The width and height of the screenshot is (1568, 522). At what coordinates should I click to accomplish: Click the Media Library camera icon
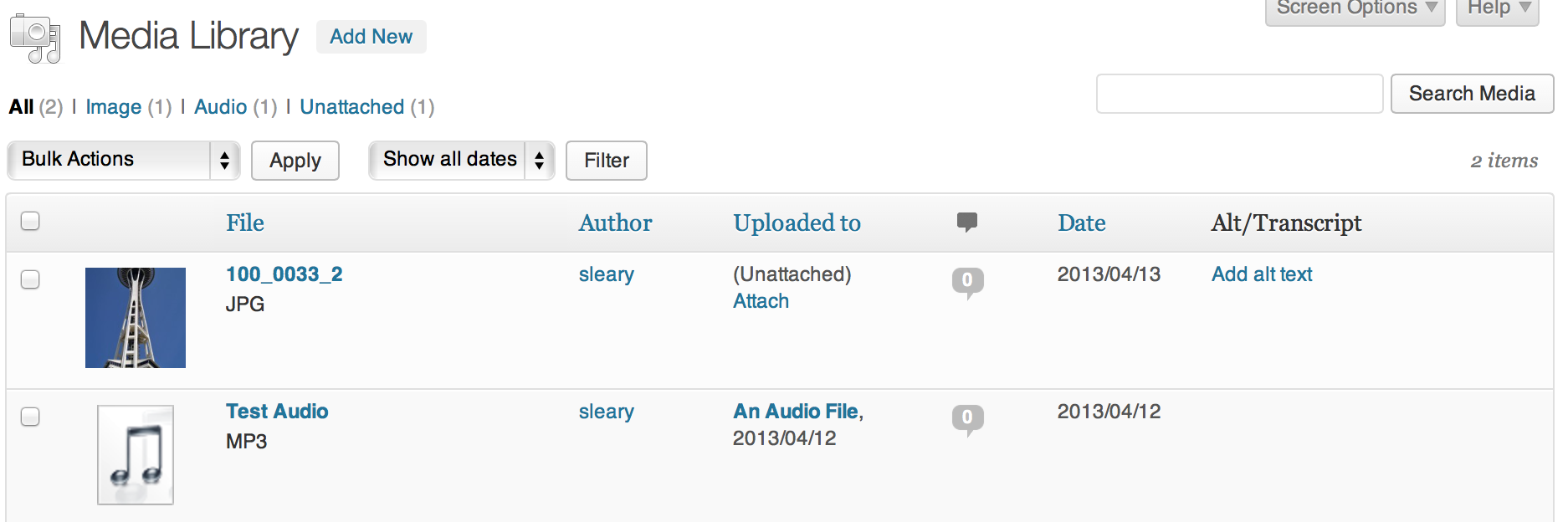pos(35,38)
